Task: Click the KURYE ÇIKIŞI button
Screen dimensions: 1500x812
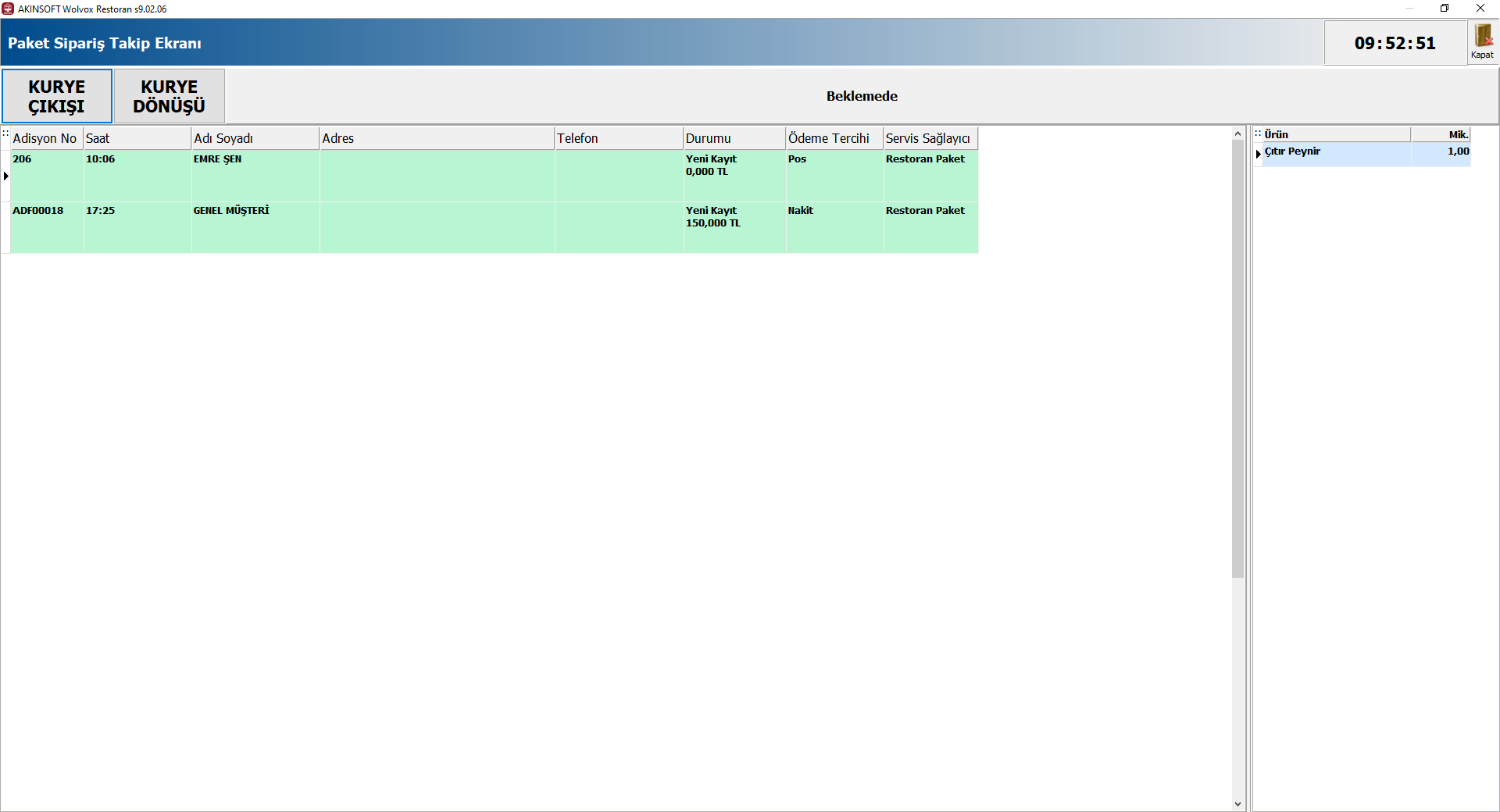Action: pyautogui.click(x=57, y=96)
